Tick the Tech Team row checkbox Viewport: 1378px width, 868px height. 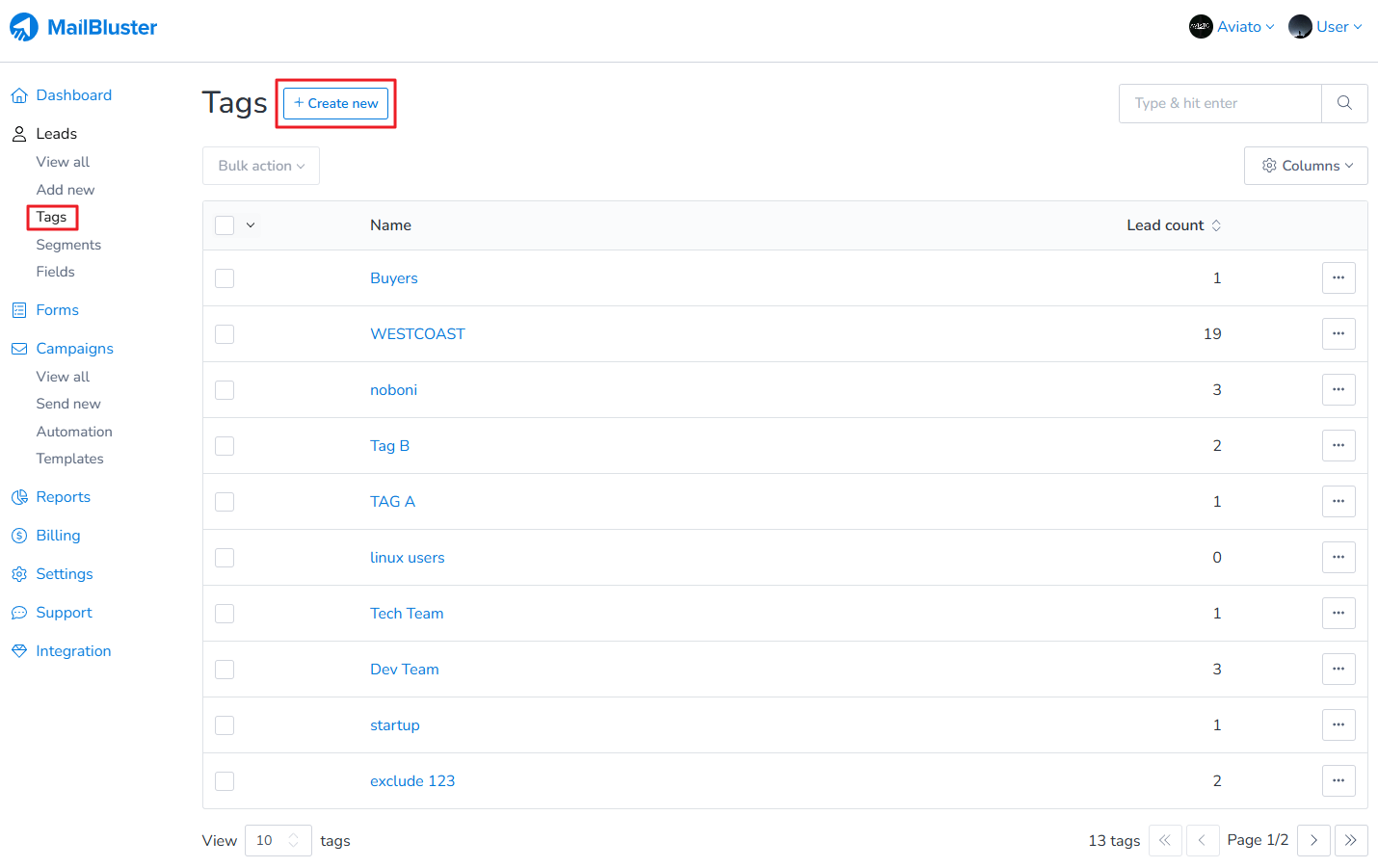[x=225, y=614]
